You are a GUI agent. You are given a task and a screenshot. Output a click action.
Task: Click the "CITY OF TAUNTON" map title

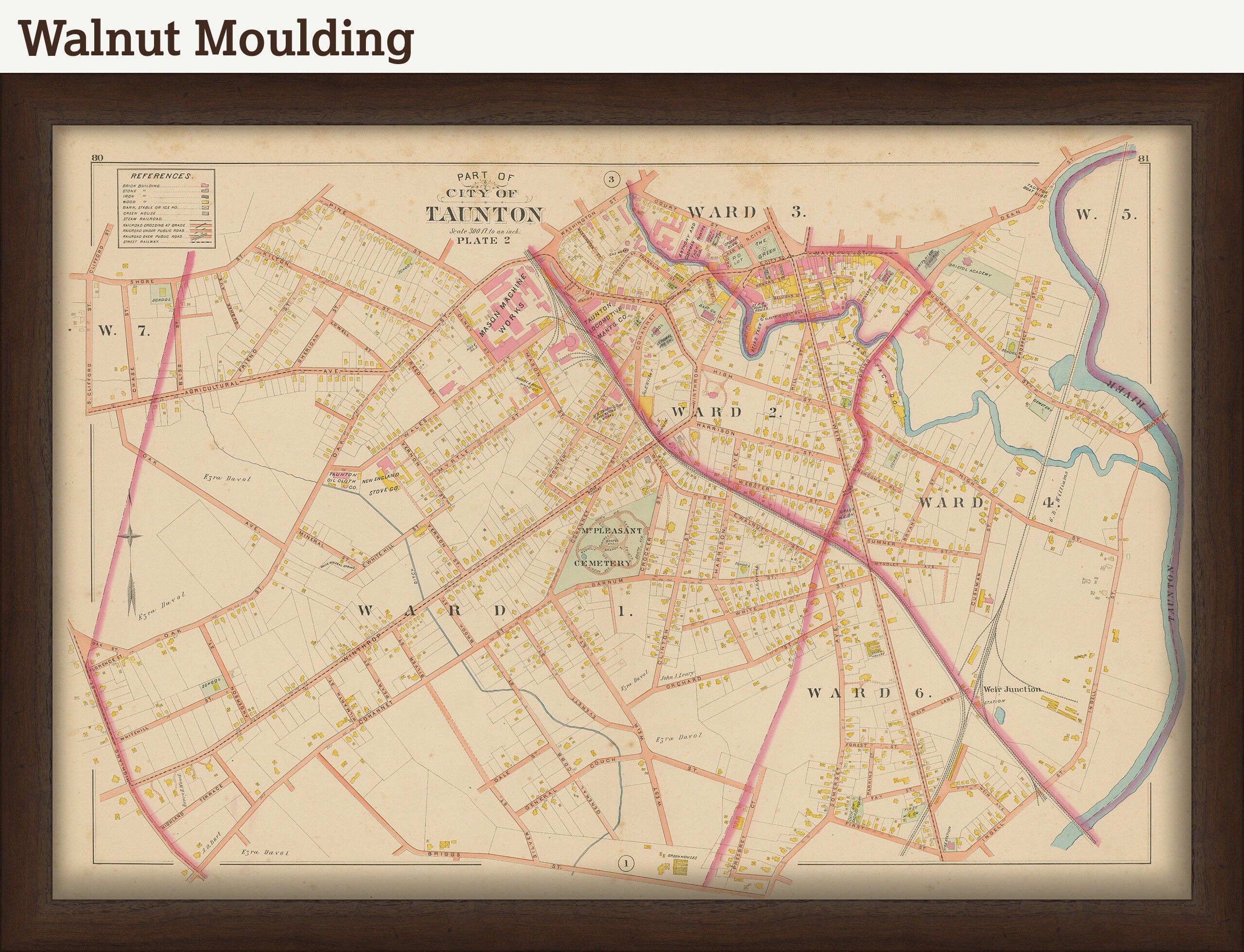[x=485, y=207]
